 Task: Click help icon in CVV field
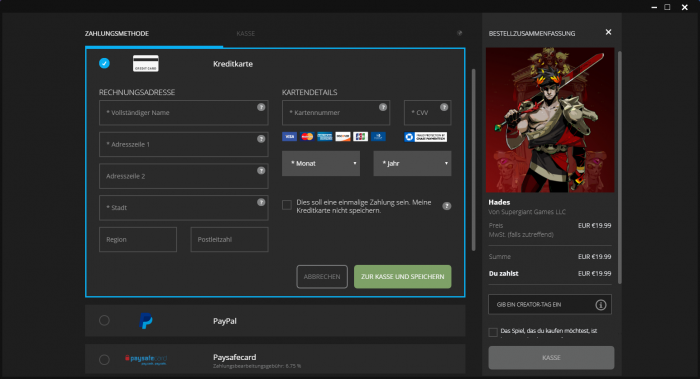444,107
